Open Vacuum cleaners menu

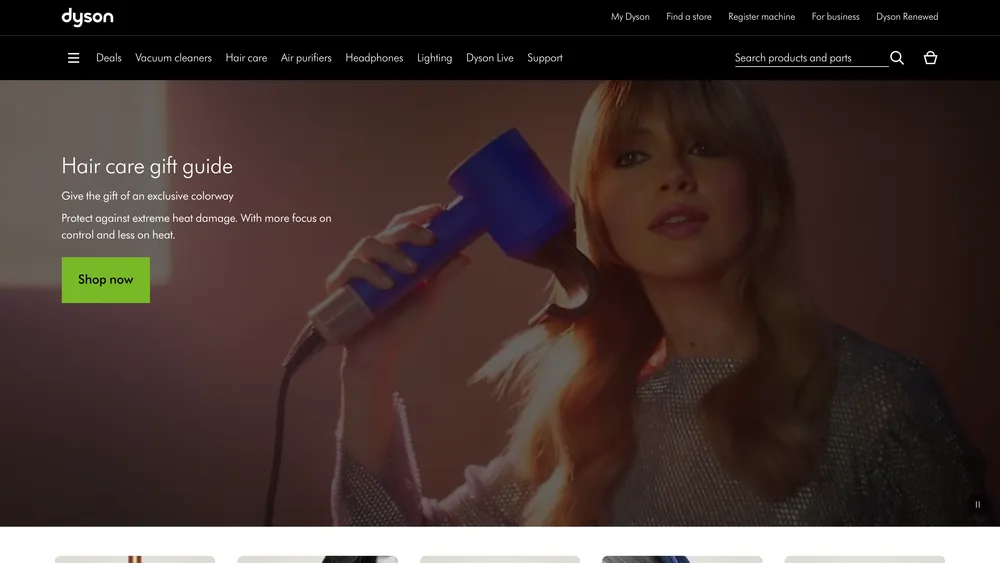pyautogui.click(x=173, y=58)
